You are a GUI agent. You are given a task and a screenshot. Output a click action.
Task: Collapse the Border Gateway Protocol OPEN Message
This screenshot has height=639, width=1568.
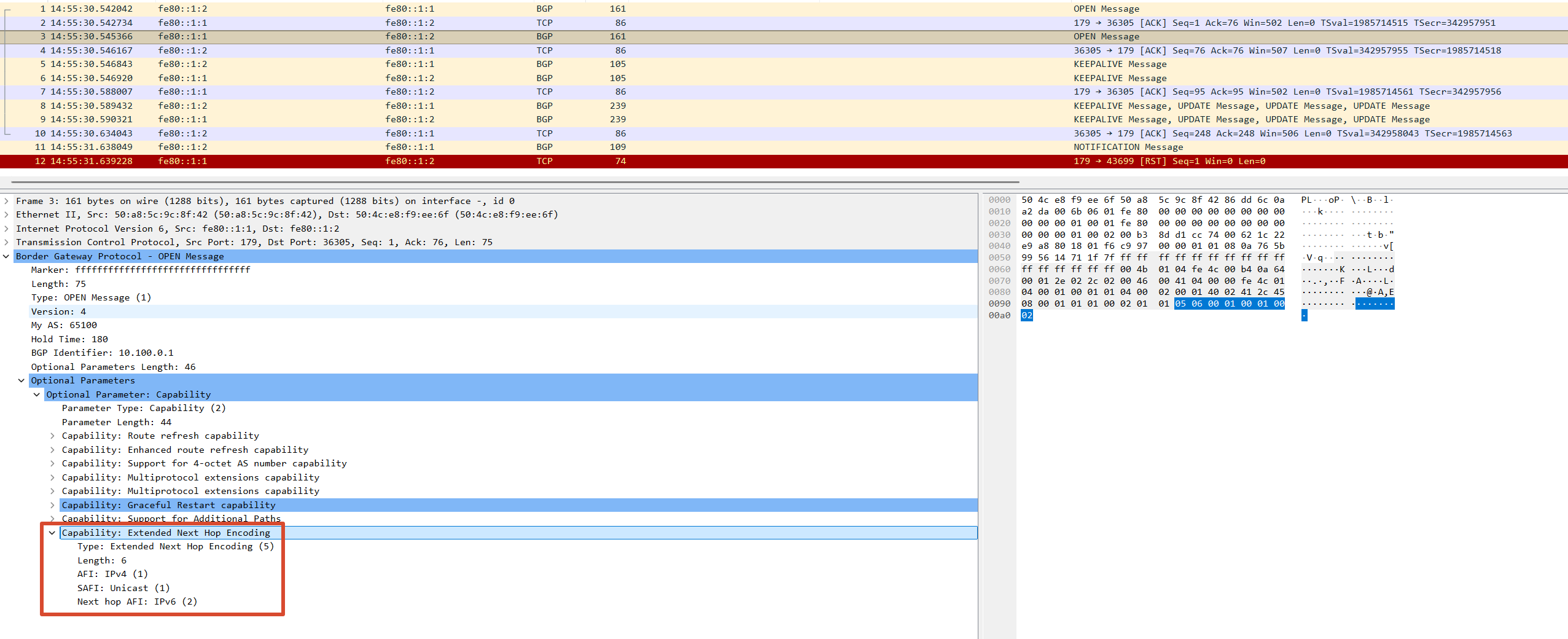click(6, 256)
